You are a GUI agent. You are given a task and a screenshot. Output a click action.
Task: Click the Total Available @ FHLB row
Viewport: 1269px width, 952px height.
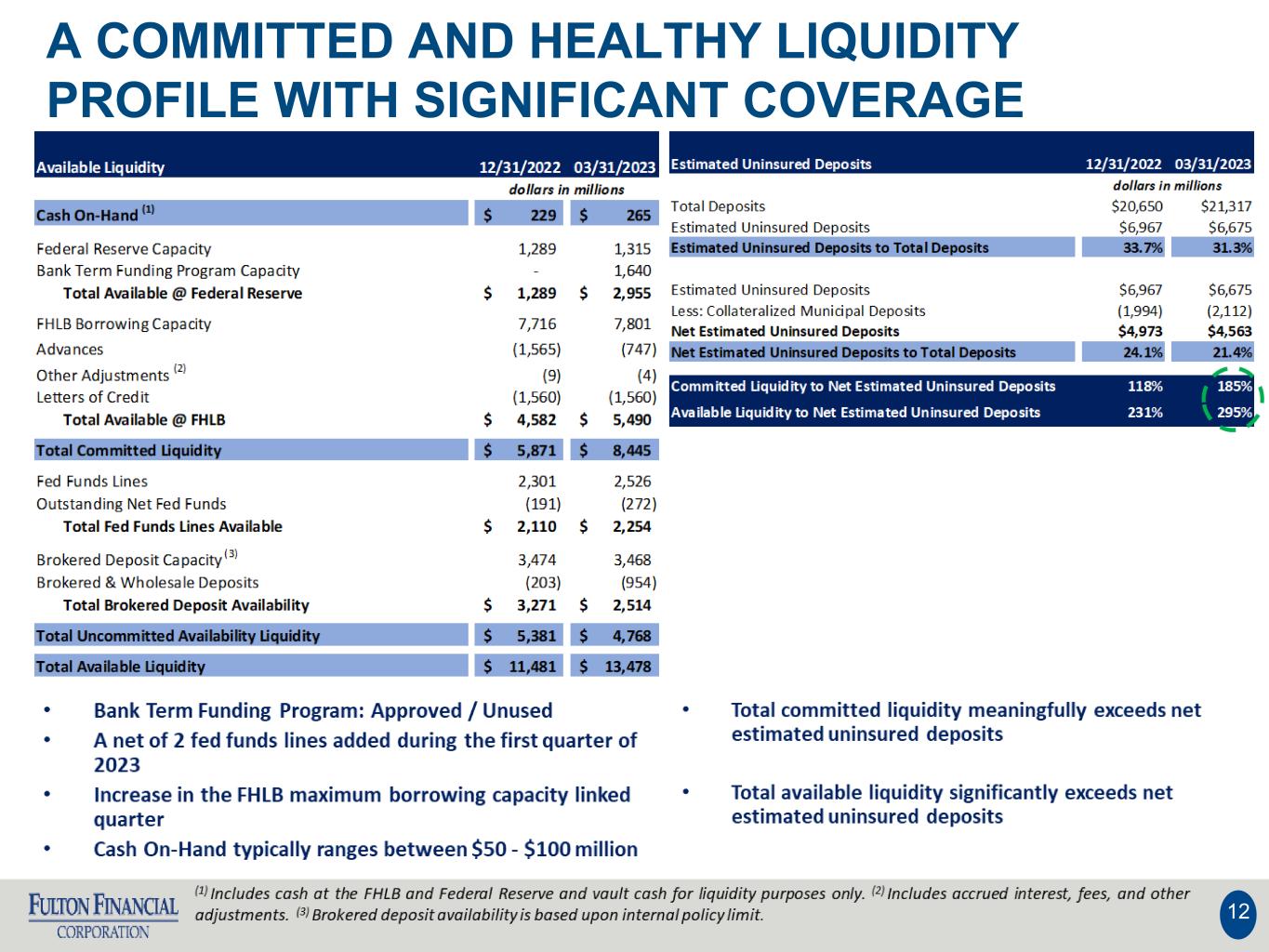pos(346,419)
